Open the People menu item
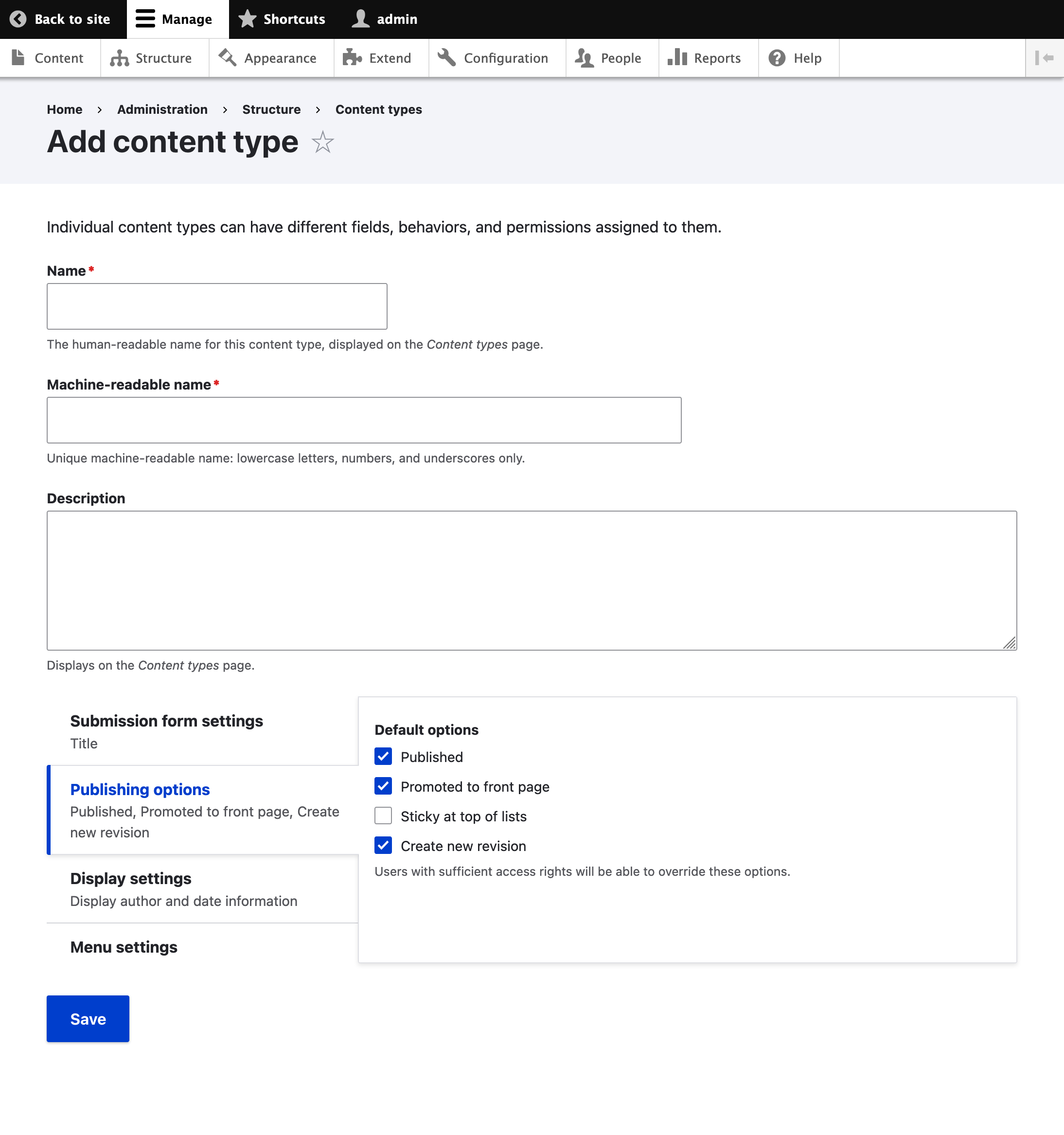 click(612, 58)
